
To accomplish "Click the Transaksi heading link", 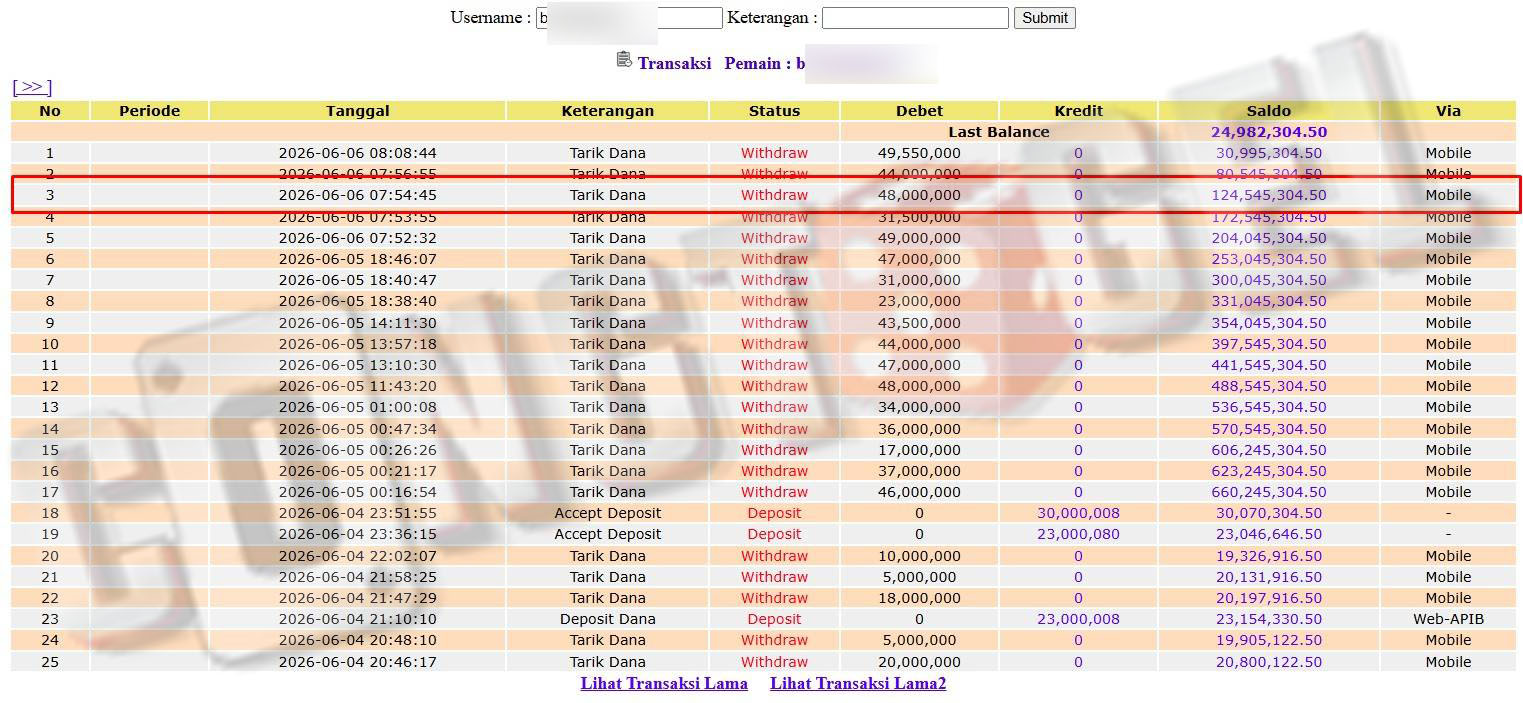I will pos(674,63).
